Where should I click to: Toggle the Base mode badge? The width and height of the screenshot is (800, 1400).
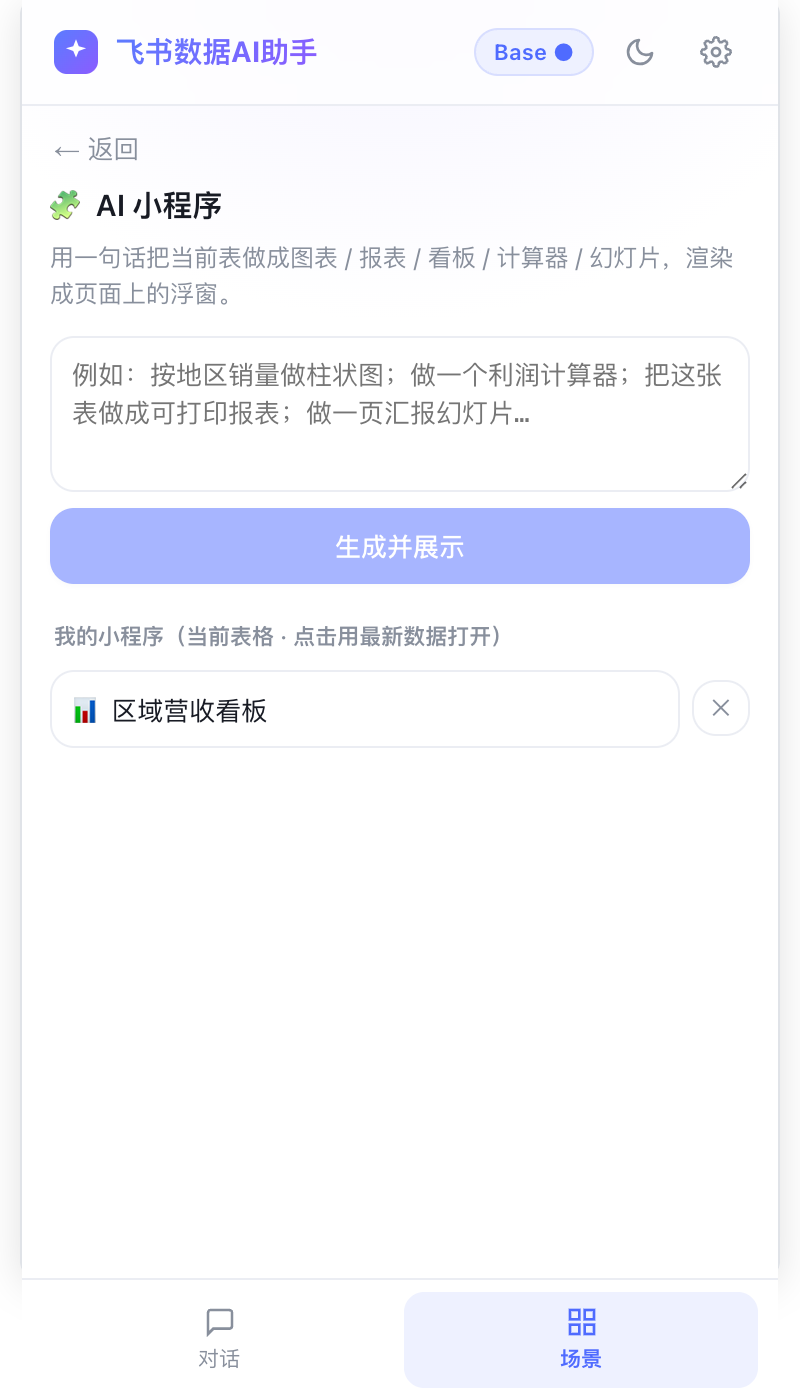point(534,52)
